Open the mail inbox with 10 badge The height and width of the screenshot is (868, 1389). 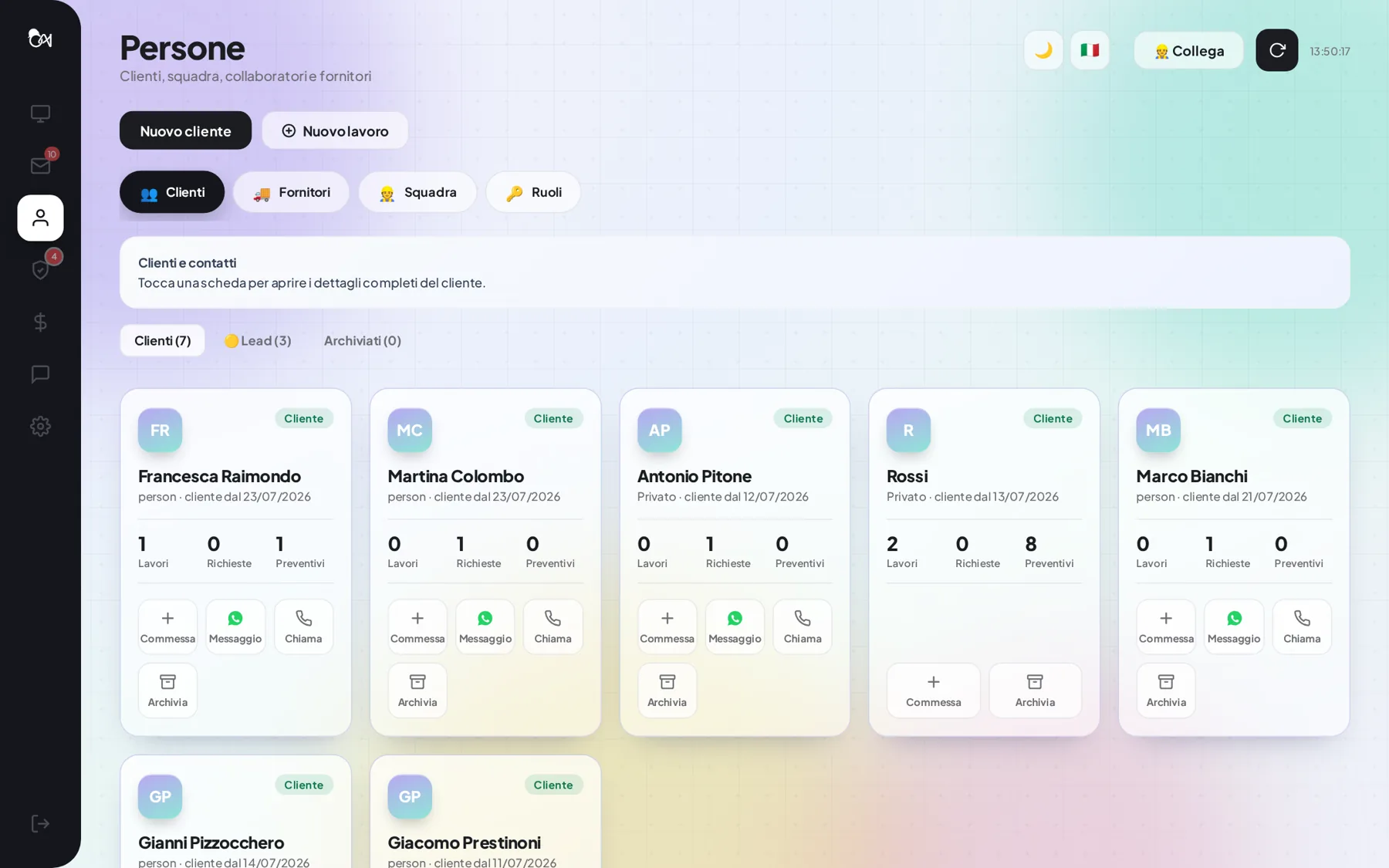40,166
